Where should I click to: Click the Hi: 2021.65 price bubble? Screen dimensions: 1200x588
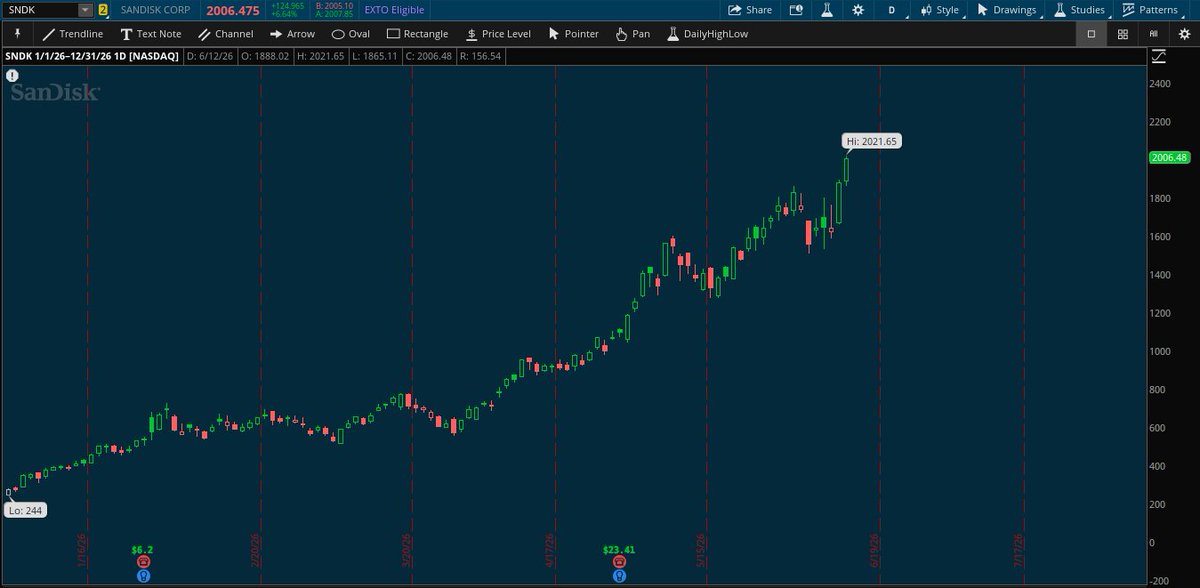[873, 142]
